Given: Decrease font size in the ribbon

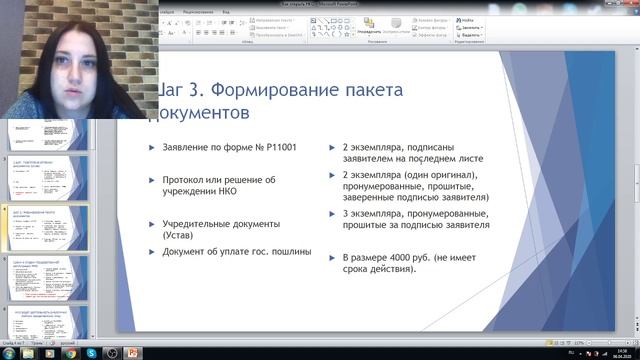Looking at the screenshot, I should (x=176, y=23).
